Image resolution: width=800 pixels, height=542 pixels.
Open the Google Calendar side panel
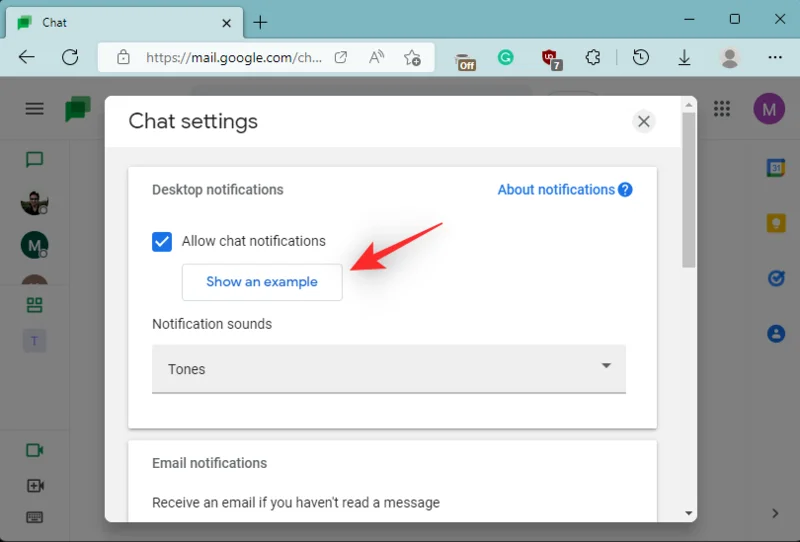(x=776, y=168)
